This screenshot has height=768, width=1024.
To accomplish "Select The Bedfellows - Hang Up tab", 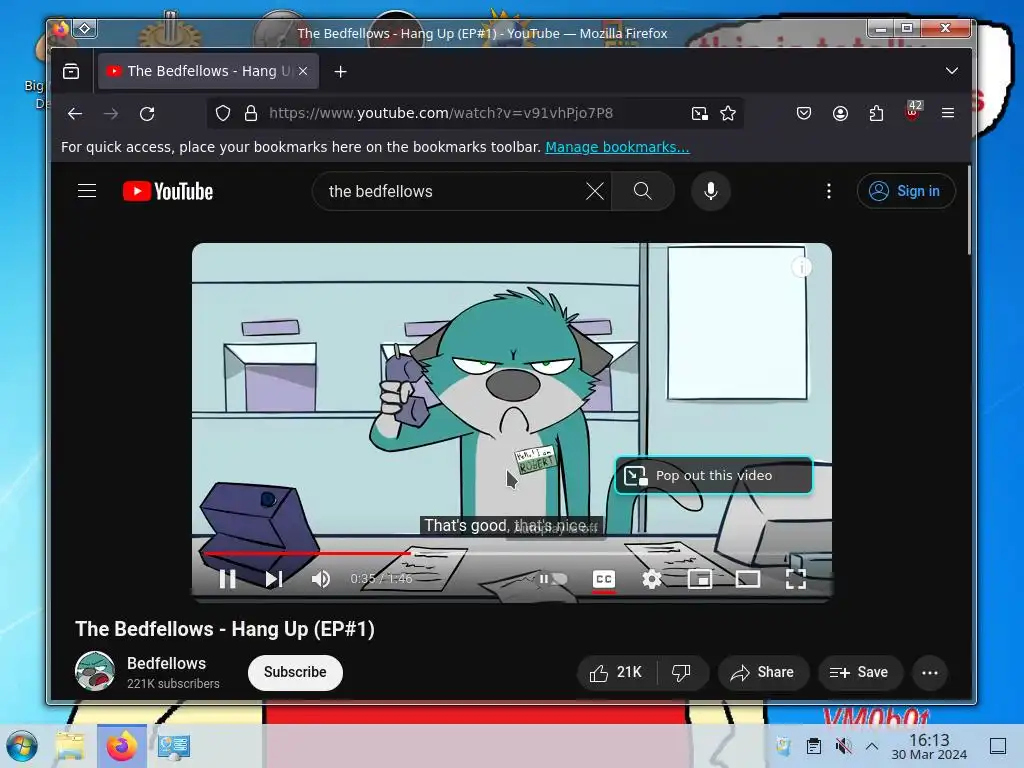I will click(x=208, y=71).
